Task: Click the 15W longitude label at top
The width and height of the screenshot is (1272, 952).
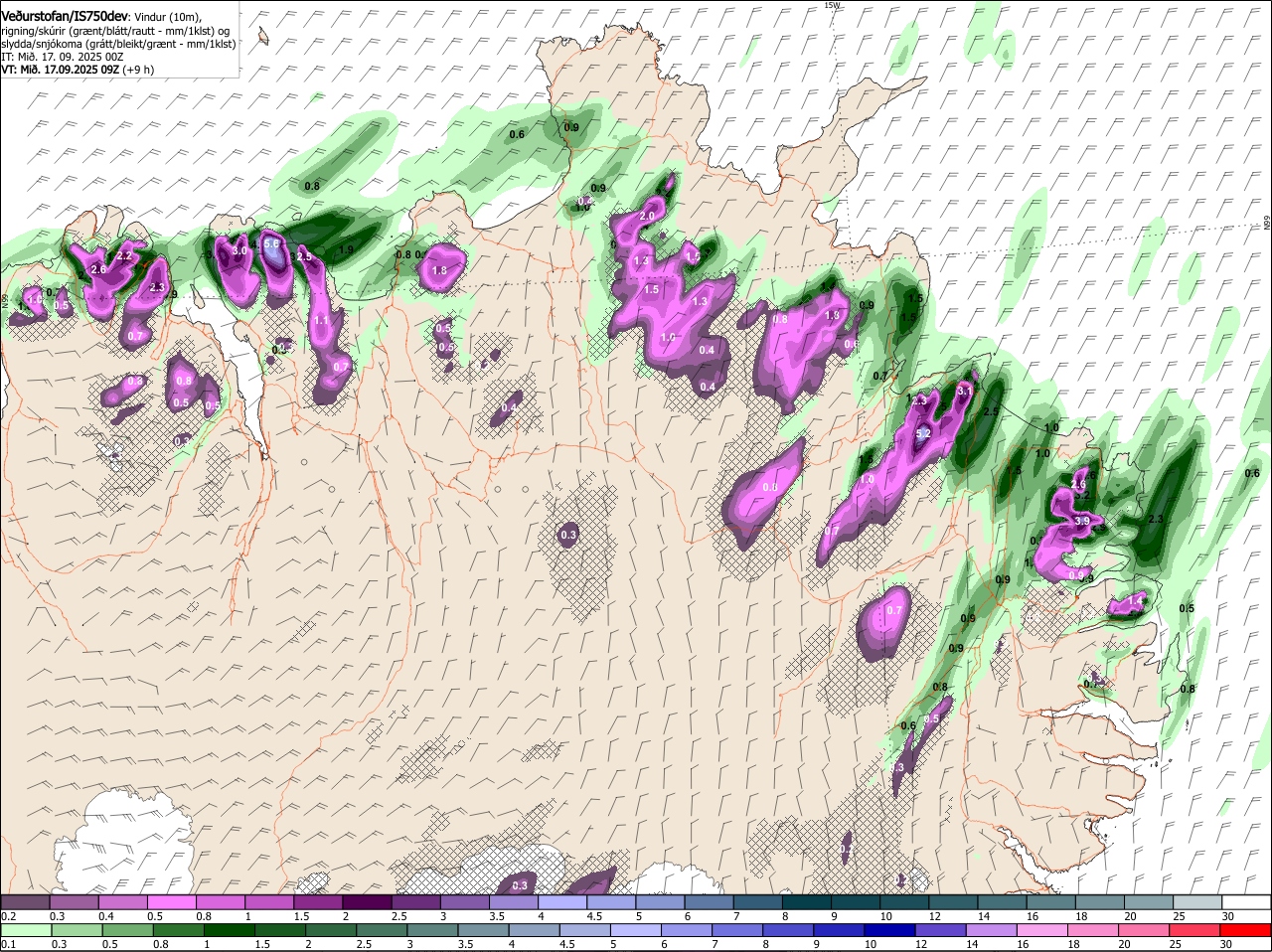Action: [x=833, y=5]
